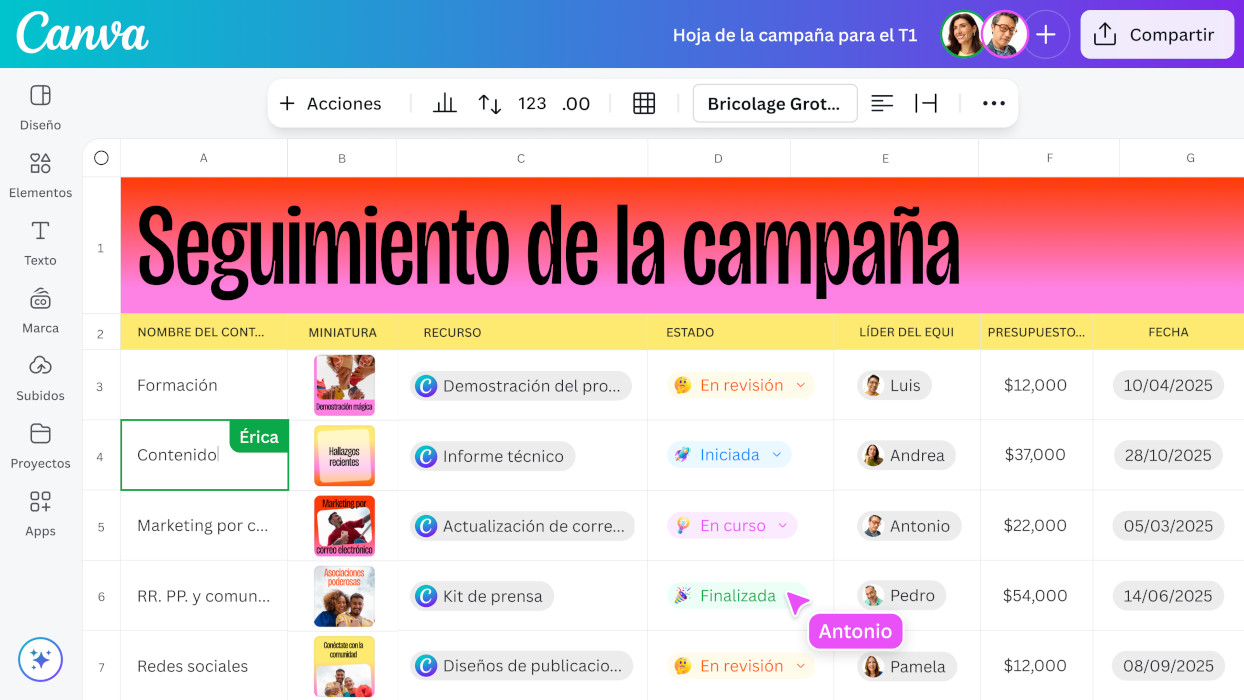Click document title Hoja de la campaña para el T1

[795, 35]
